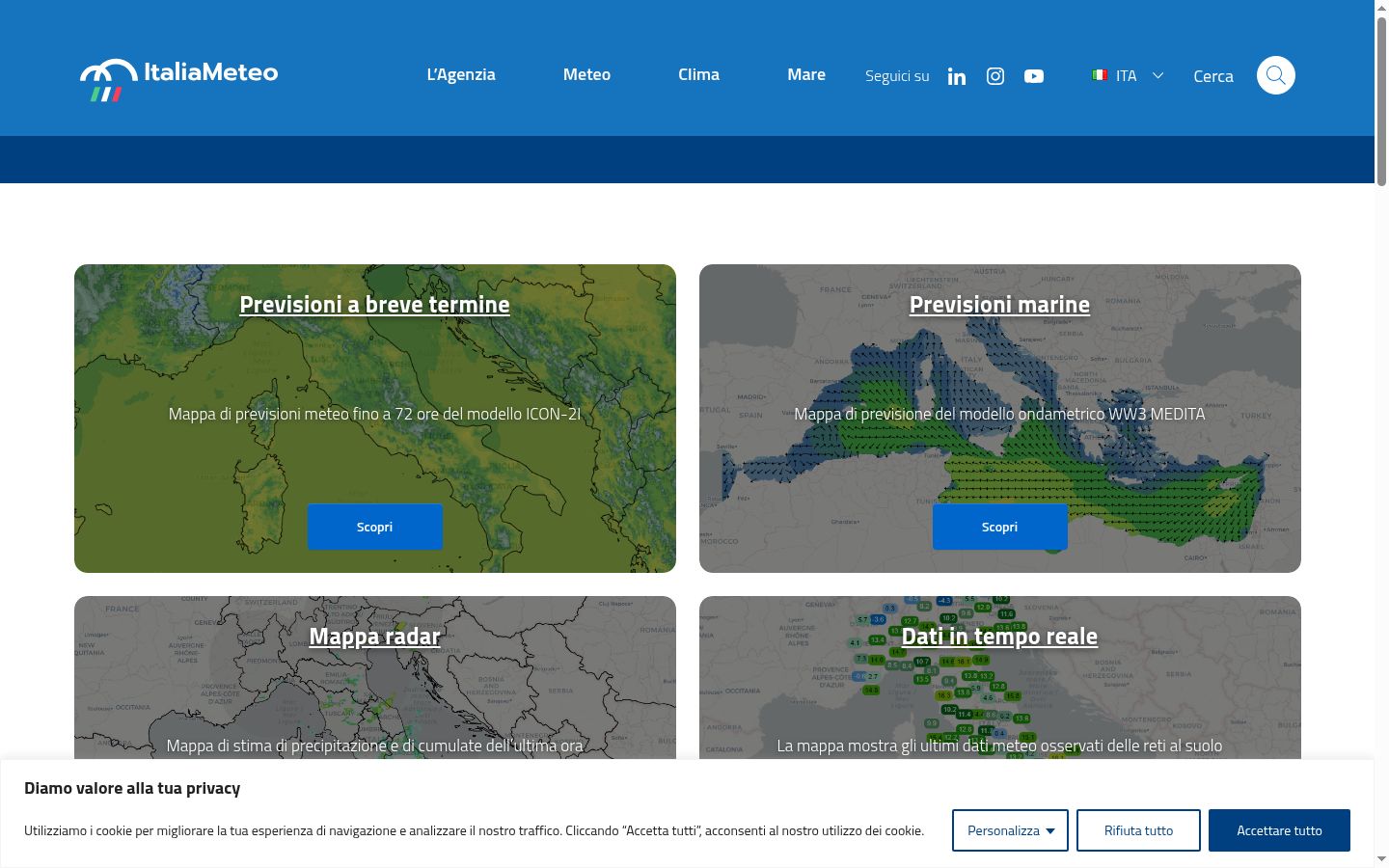
Task: Click the scrollbar down arrow
Action: coord(1381,859)
